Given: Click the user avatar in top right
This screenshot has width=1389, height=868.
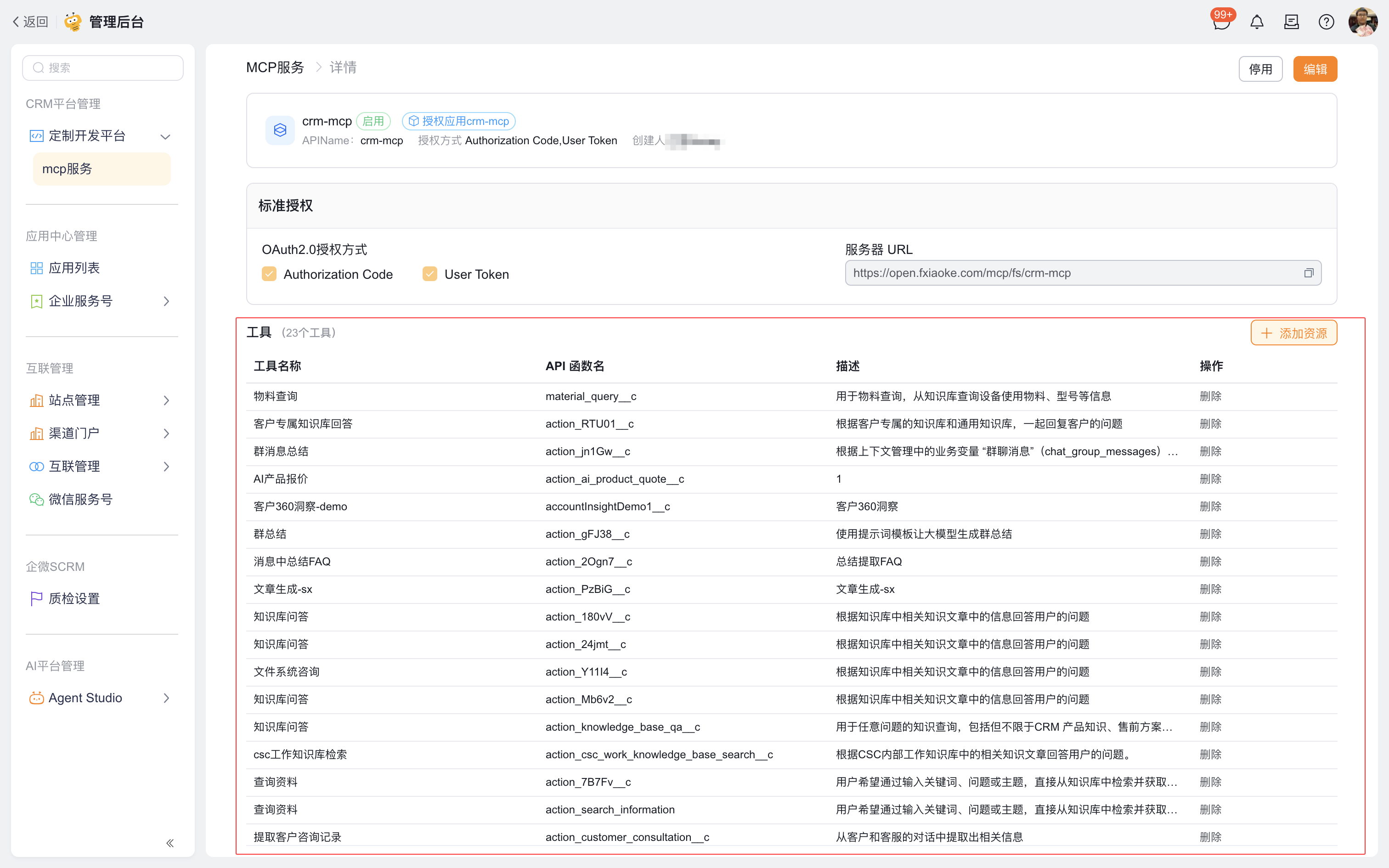Looking at the screenshot, I should [1363, 23].
